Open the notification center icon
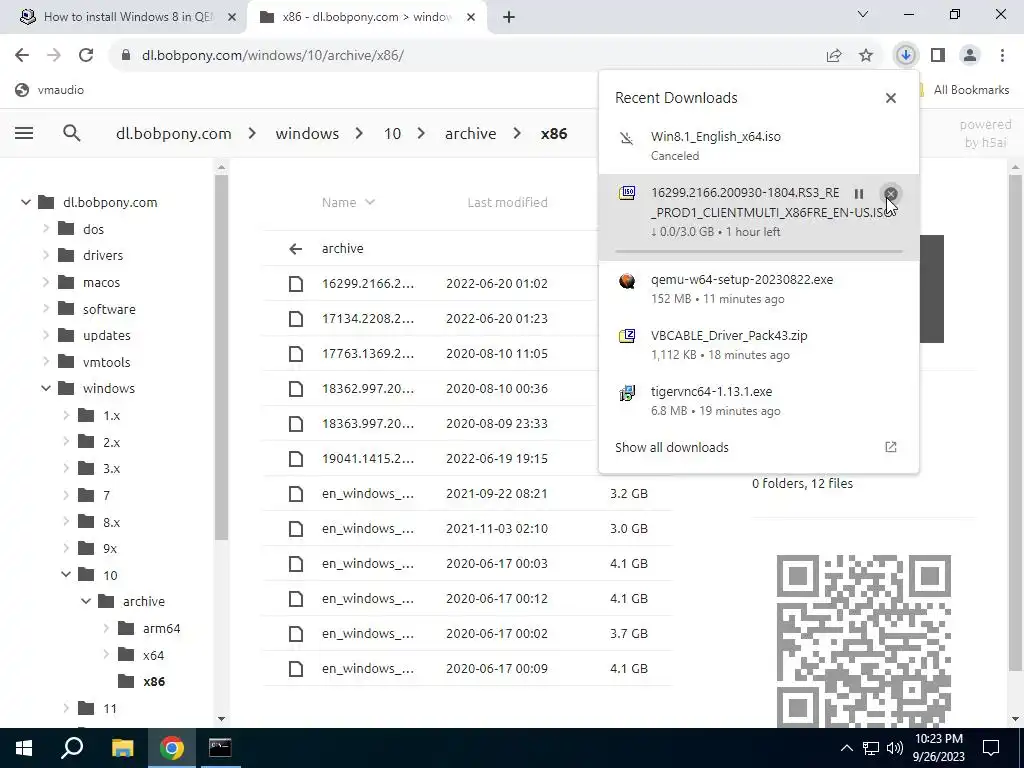1024x768 pixels. click(991, 748)
